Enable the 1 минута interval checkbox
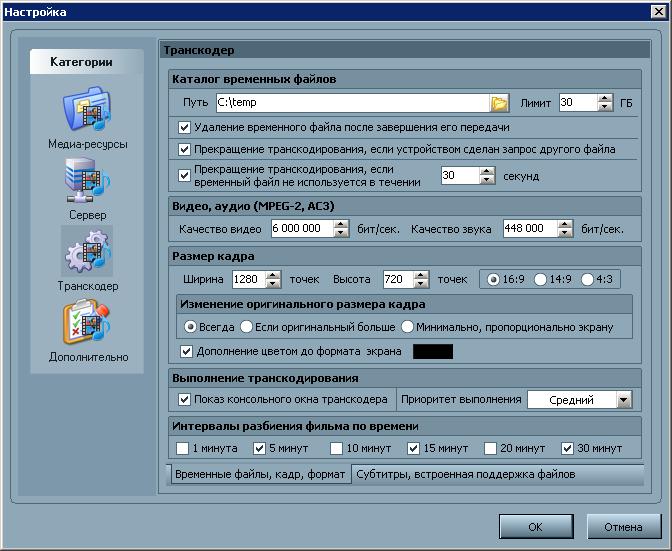Viewport: 672px width, 551px height. tap(183, 449)
